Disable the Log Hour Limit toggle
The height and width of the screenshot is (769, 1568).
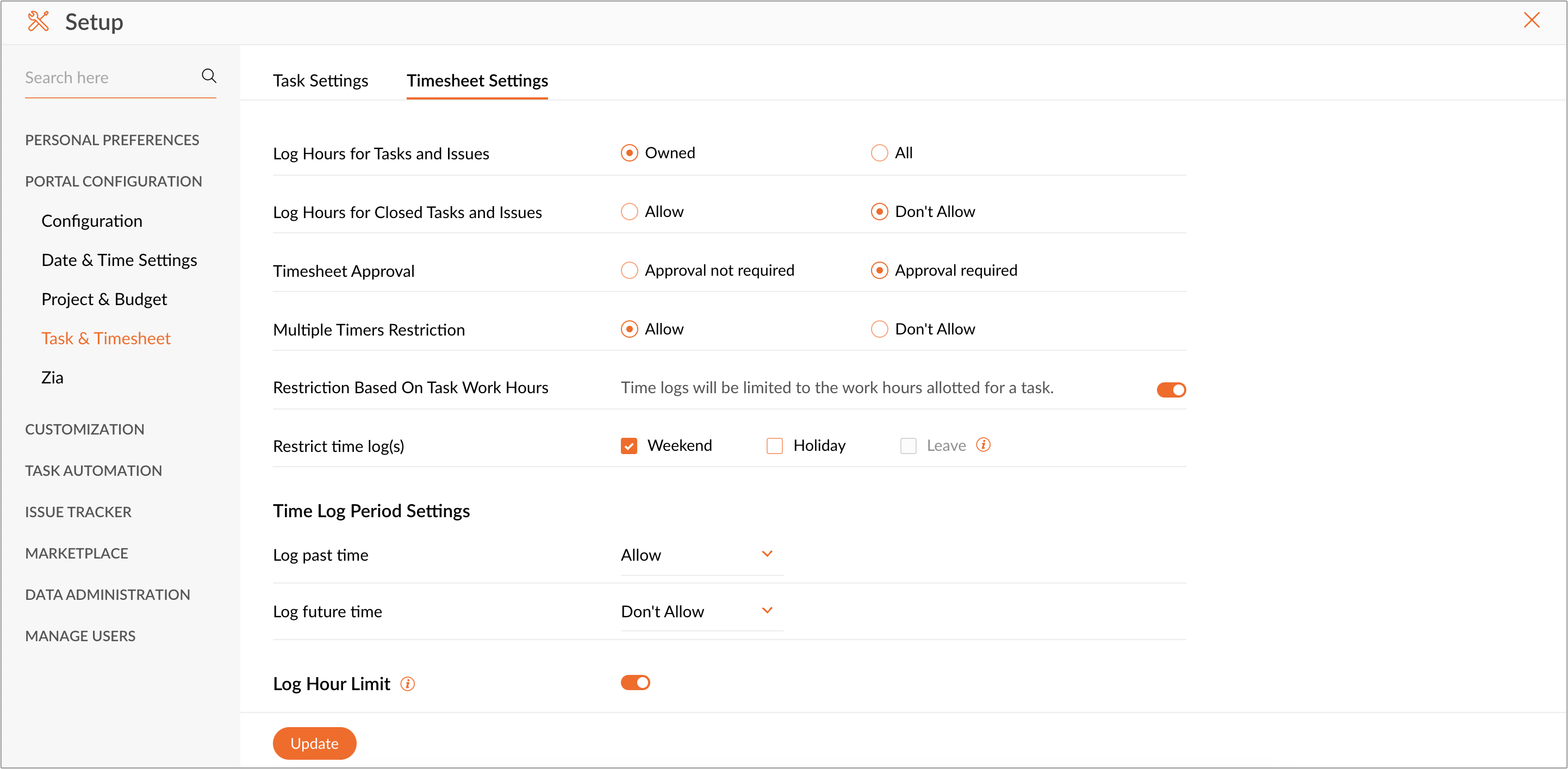(635, 683)
